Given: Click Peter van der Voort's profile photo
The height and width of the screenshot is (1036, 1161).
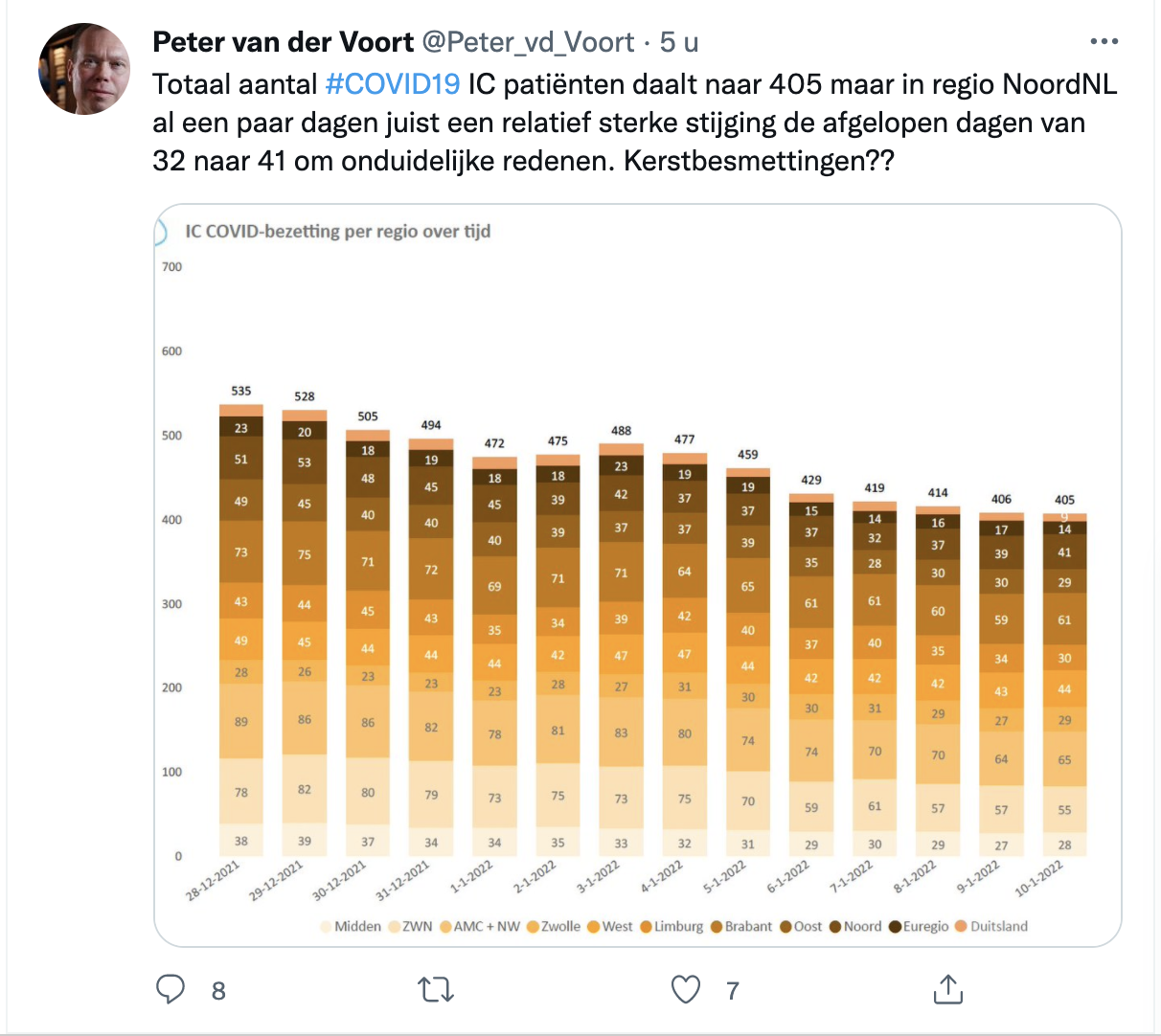Looking at the screenshot, I should (84, 69).
